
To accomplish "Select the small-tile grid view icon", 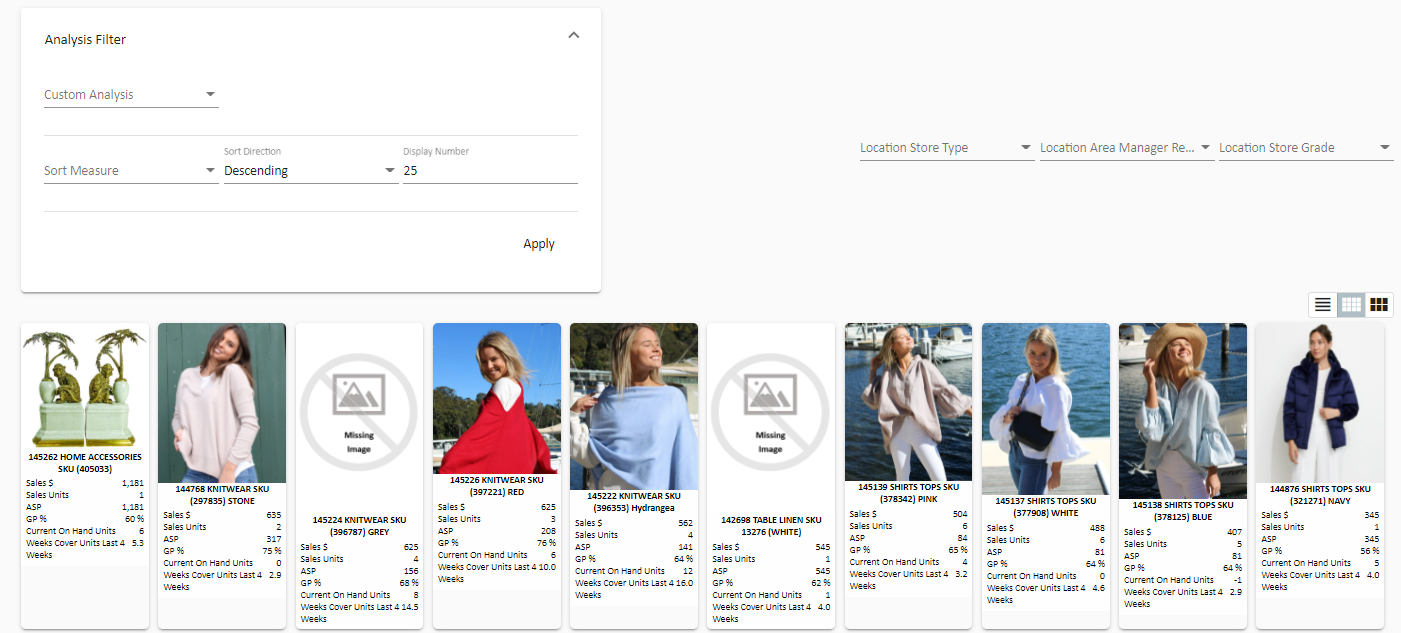I will 1351,304.
